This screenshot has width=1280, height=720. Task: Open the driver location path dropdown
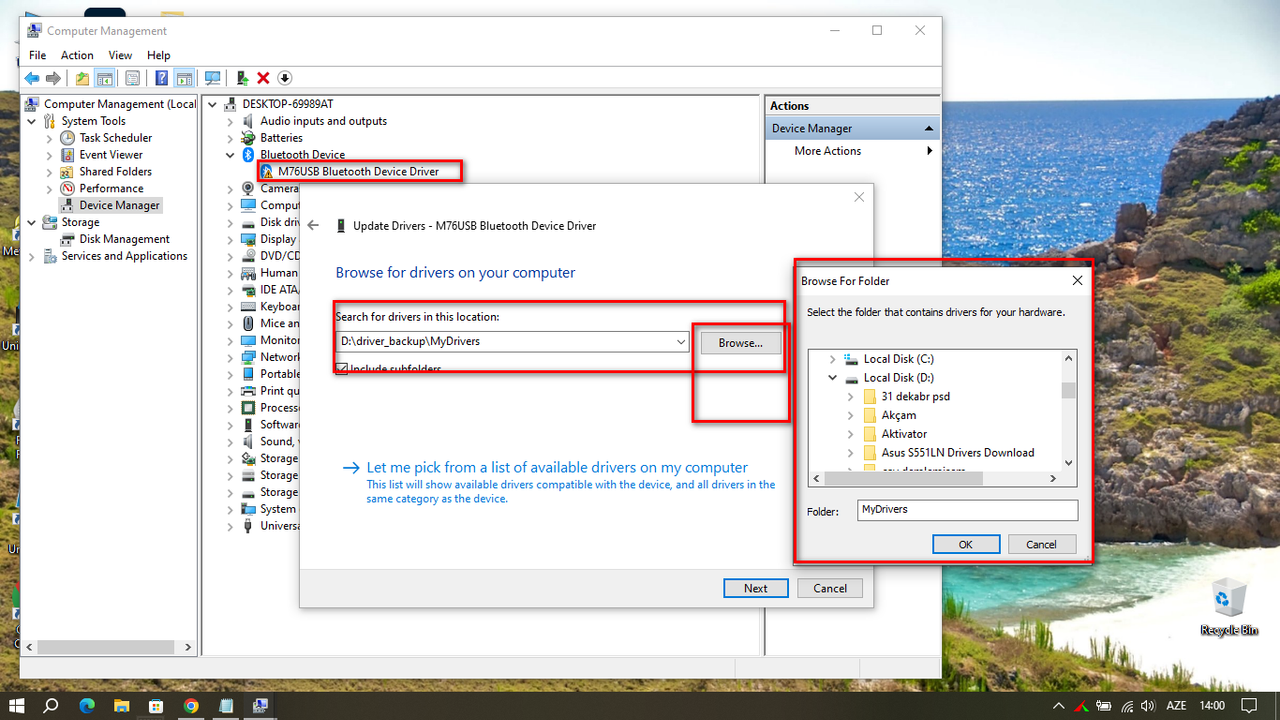[681, 342]
